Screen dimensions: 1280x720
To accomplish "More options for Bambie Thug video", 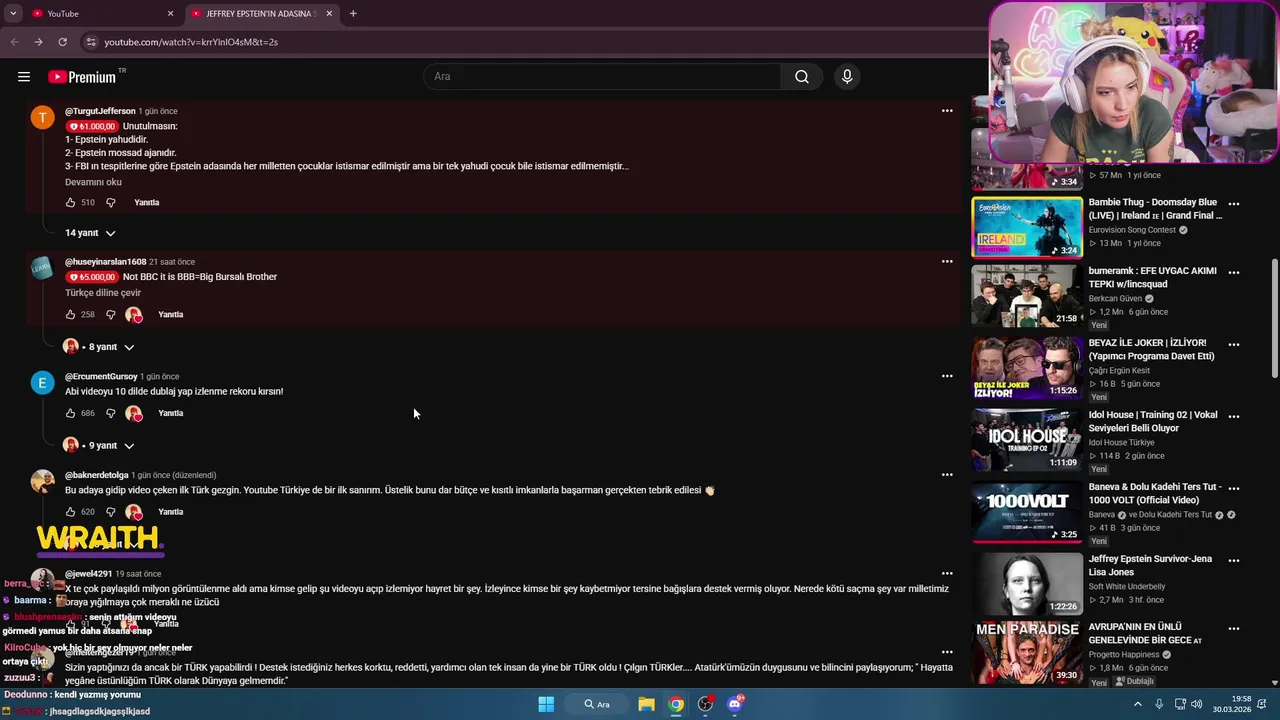I will (x=1234, y=204).
